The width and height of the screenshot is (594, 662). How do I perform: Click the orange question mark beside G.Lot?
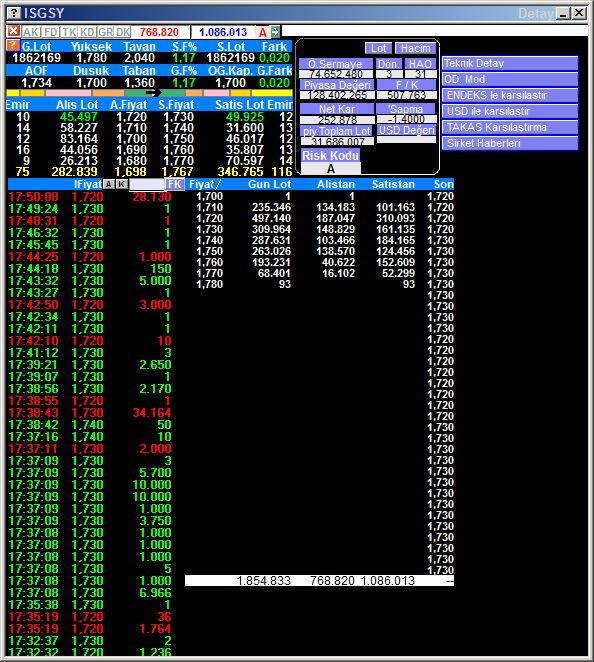13,46
